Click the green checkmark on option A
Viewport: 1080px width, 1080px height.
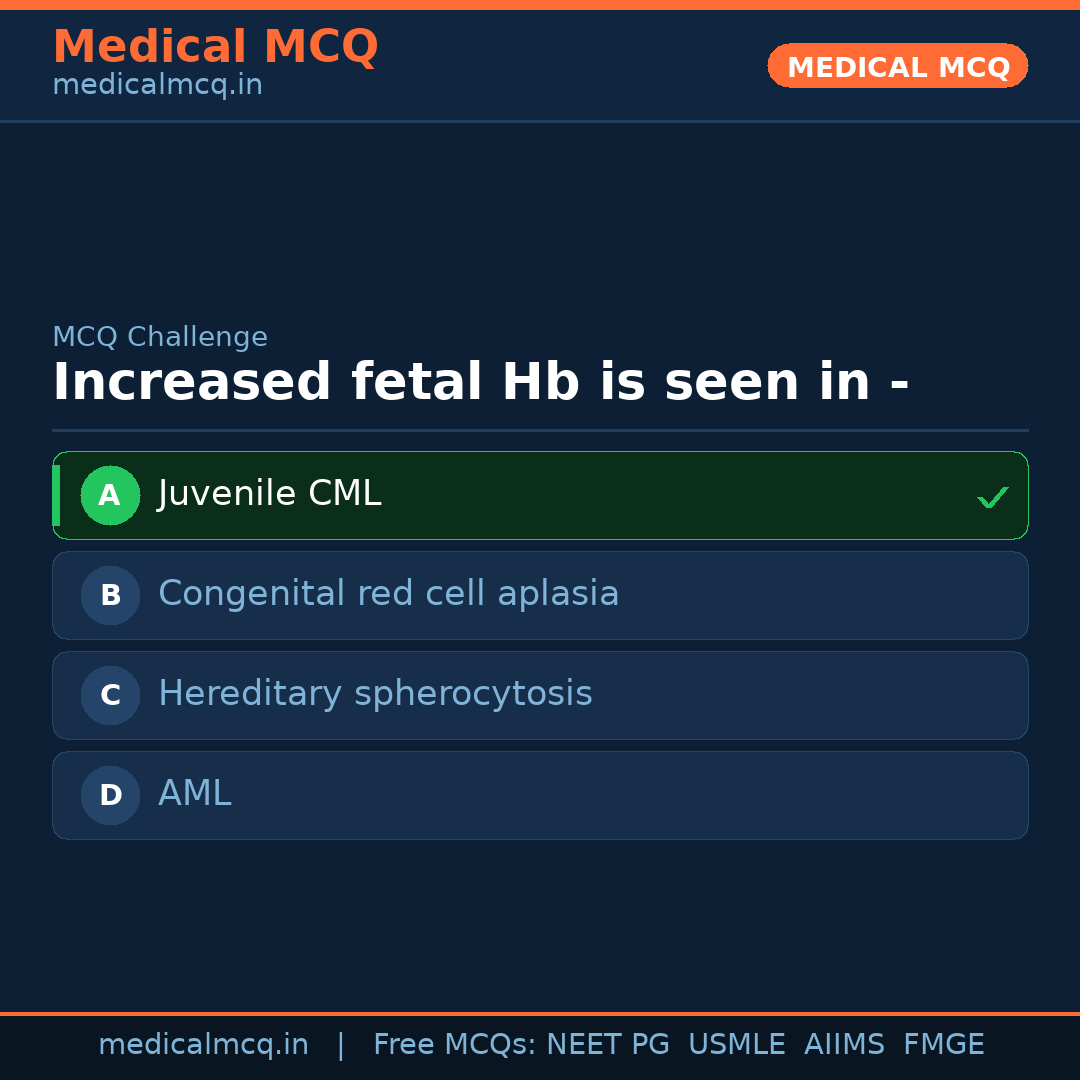tap(992, 497)
